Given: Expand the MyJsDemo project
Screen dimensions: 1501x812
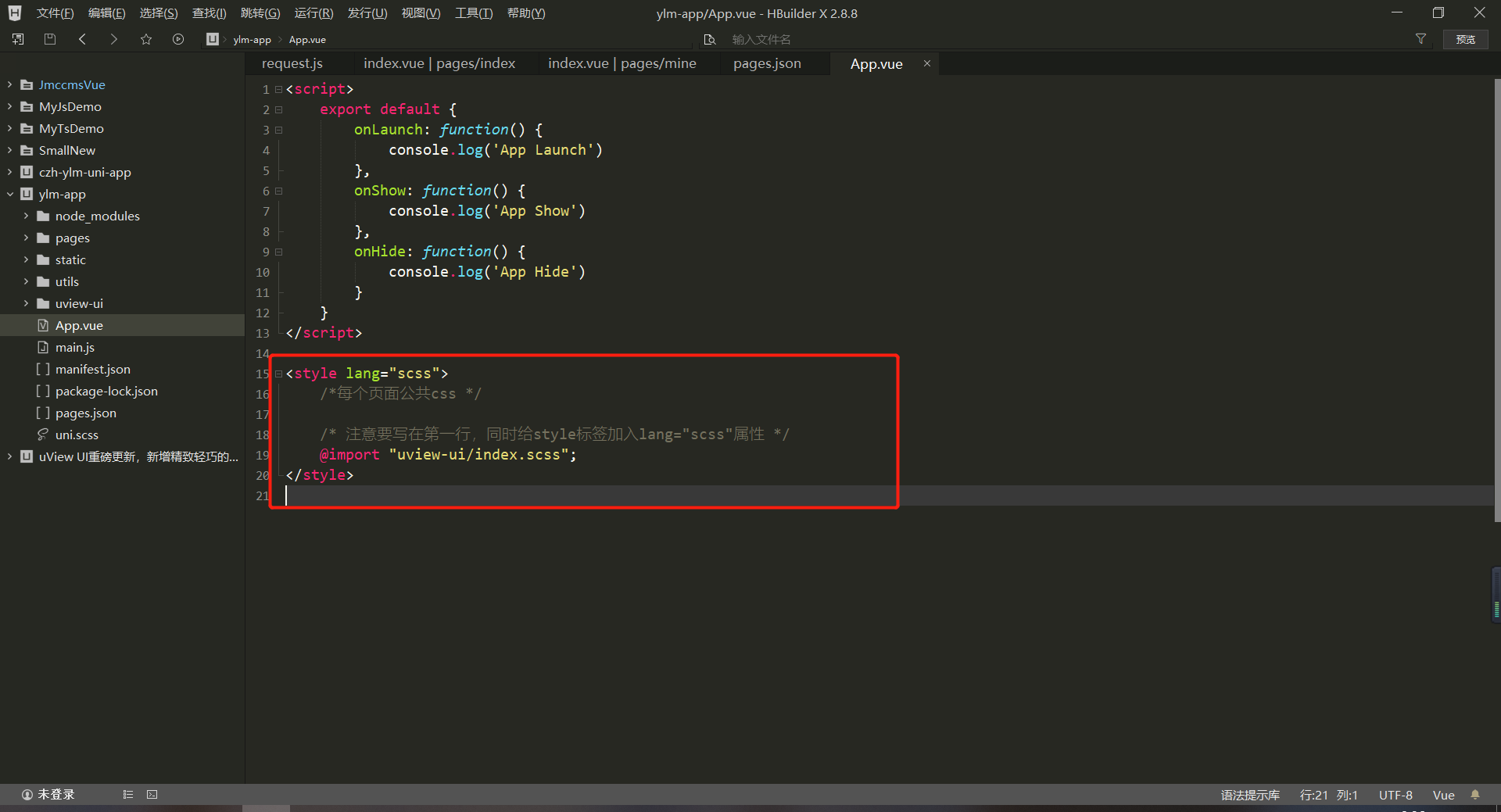Looking at the screenshot, I should [9, 106].
